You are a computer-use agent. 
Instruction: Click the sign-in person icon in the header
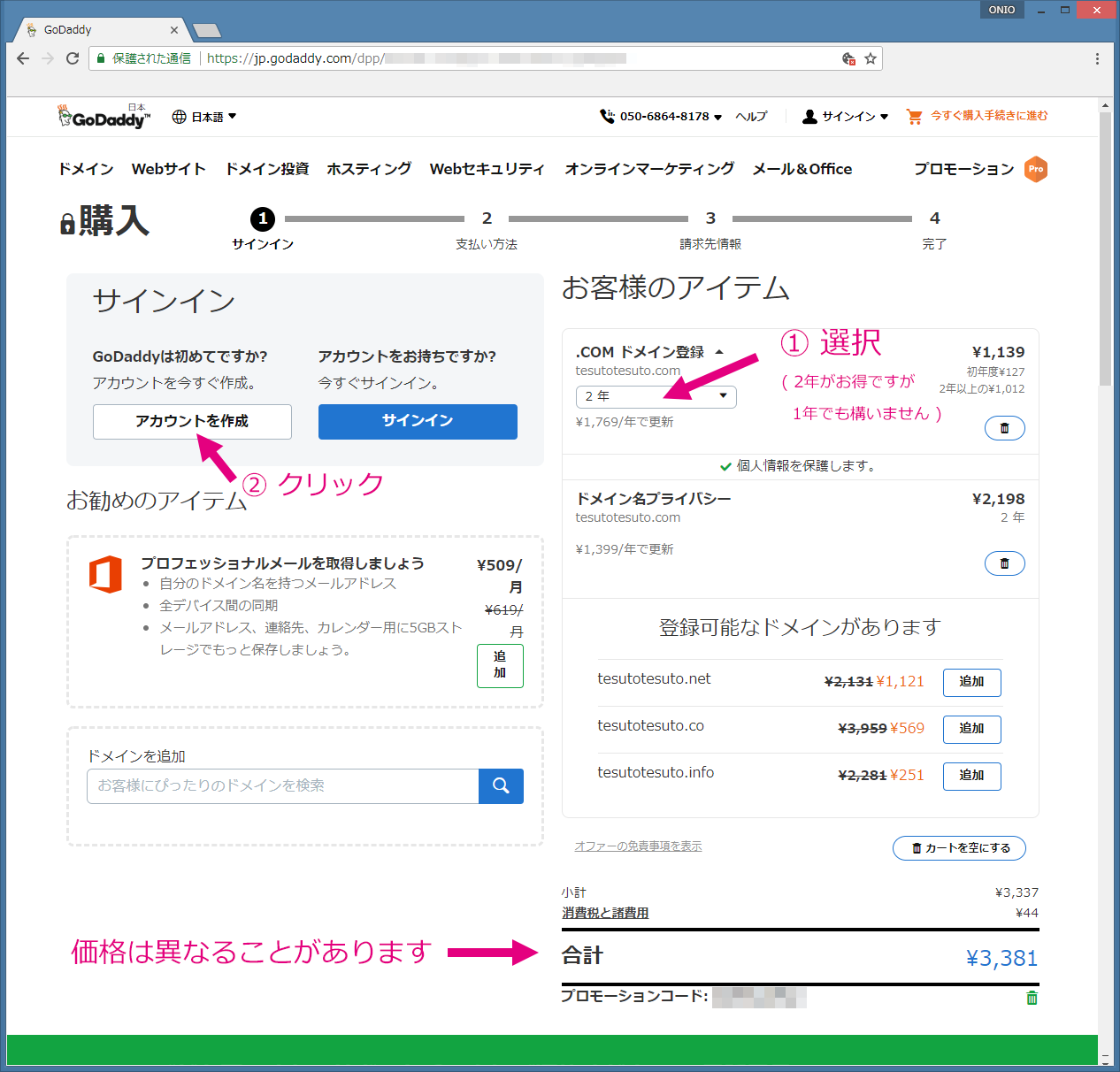[809, 116]
